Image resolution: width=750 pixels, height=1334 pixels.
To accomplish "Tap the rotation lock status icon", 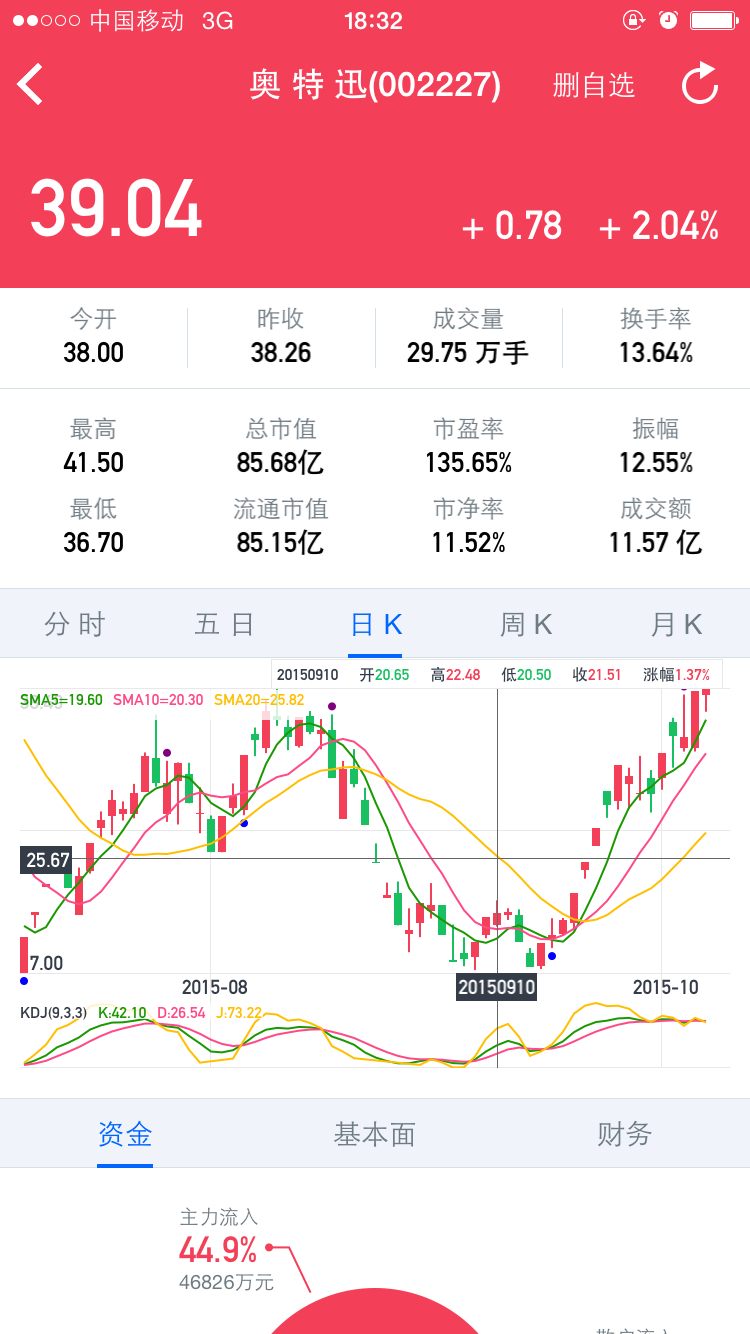I will click(633, 20).
